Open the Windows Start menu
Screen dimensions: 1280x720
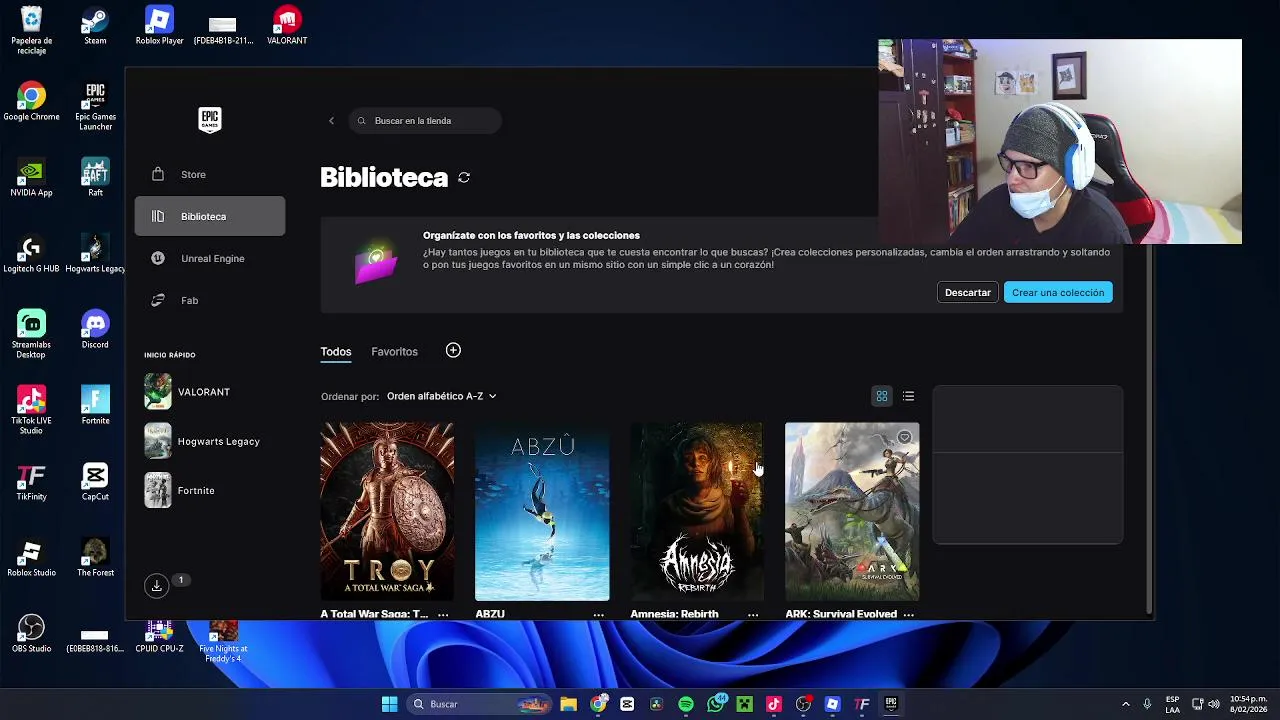click(389, 704)
